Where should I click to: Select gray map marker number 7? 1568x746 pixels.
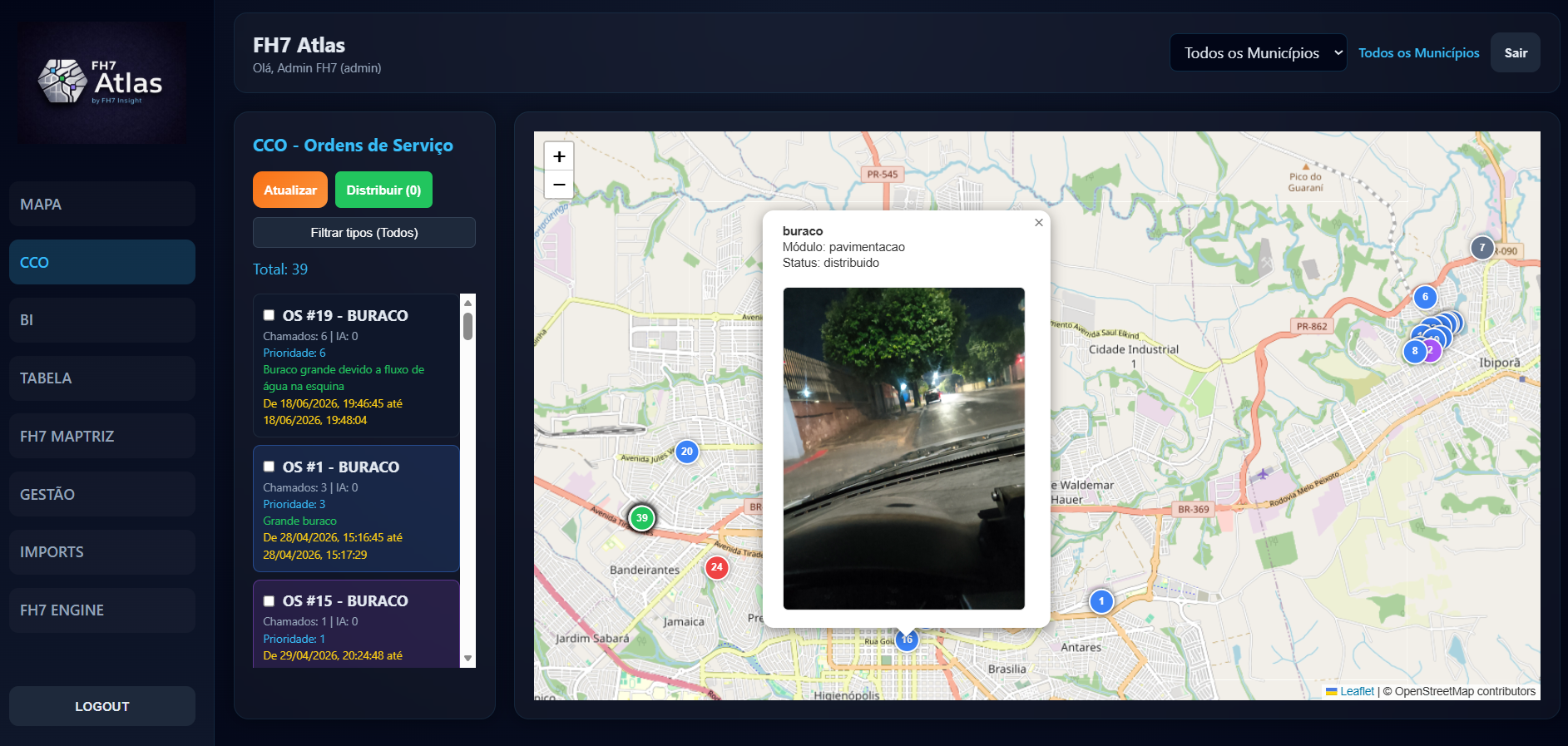coord(1481,248)
